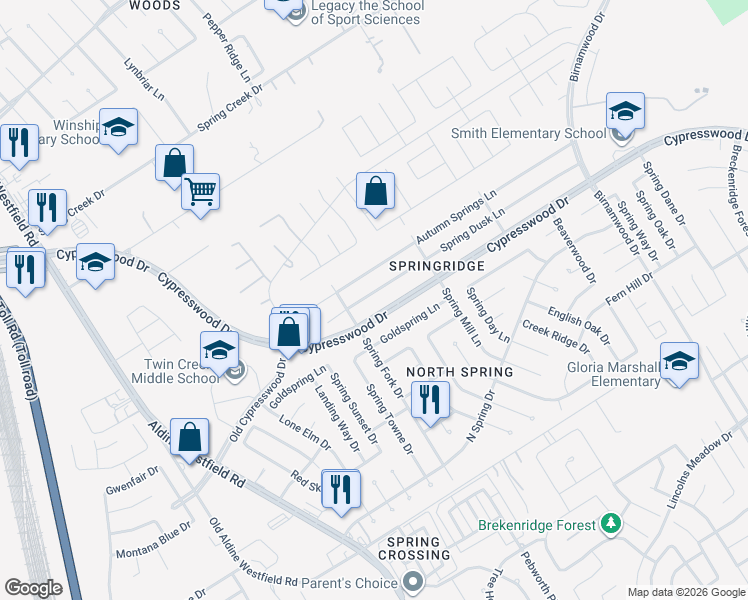
Task: Select the Spring Fork Dr street label
Action: click(x=383, y=368)
